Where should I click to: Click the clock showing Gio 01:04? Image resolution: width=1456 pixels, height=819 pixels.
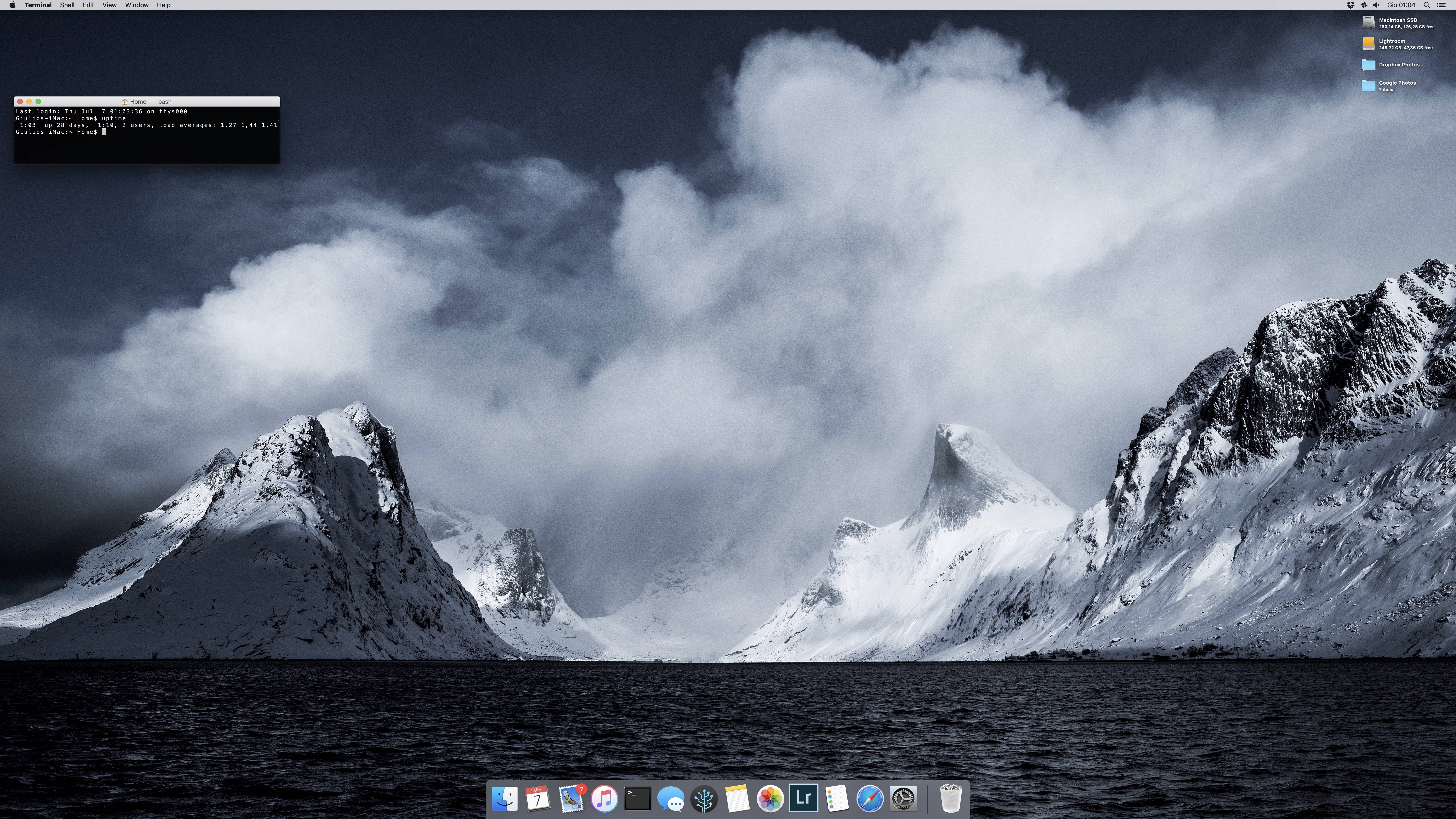pos(1401,5)
